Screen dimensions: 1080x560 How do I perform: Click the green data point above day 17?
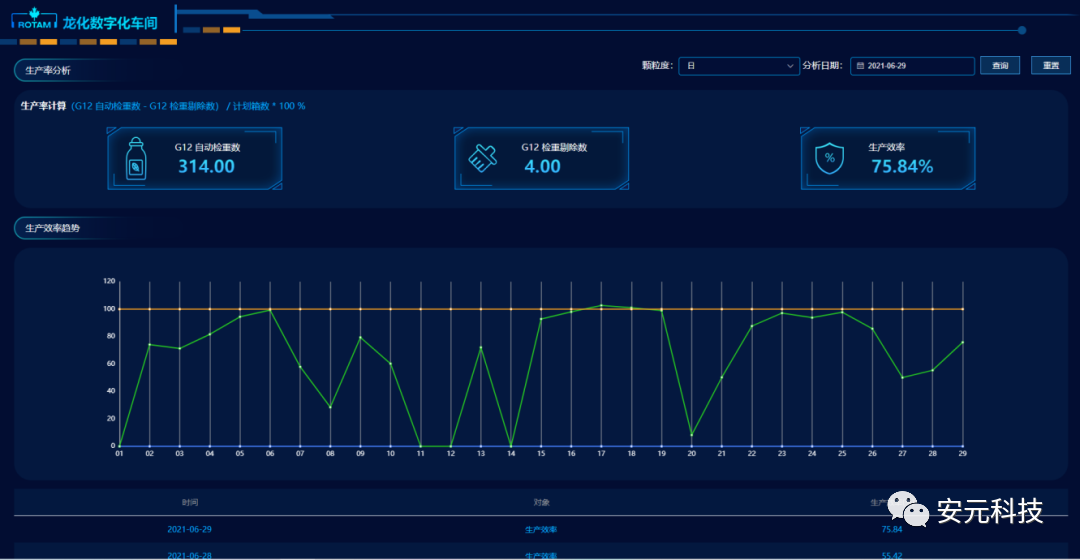point(601,305)
